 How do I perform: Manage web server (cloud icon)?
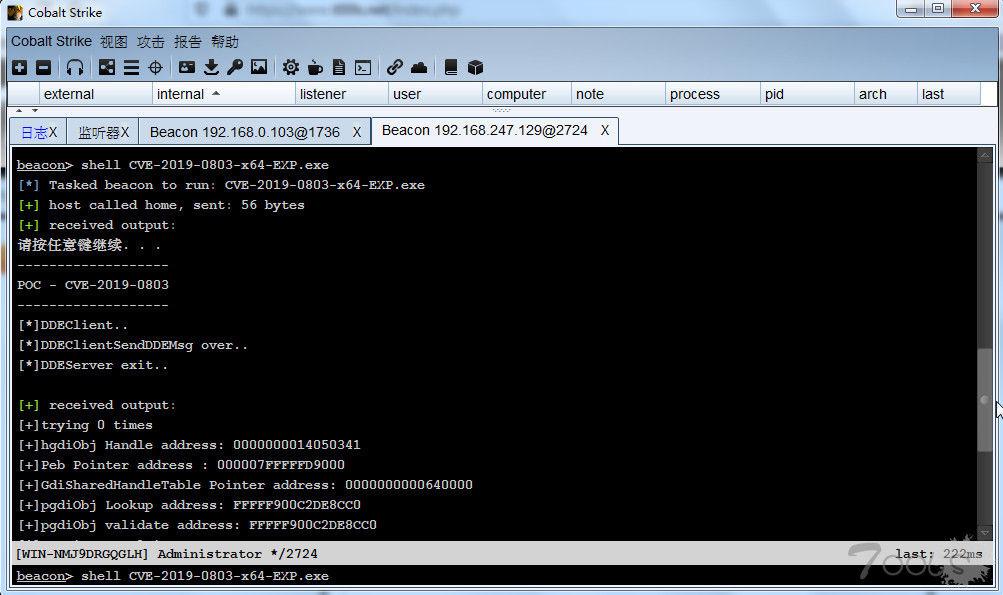(x=419, y=67)
